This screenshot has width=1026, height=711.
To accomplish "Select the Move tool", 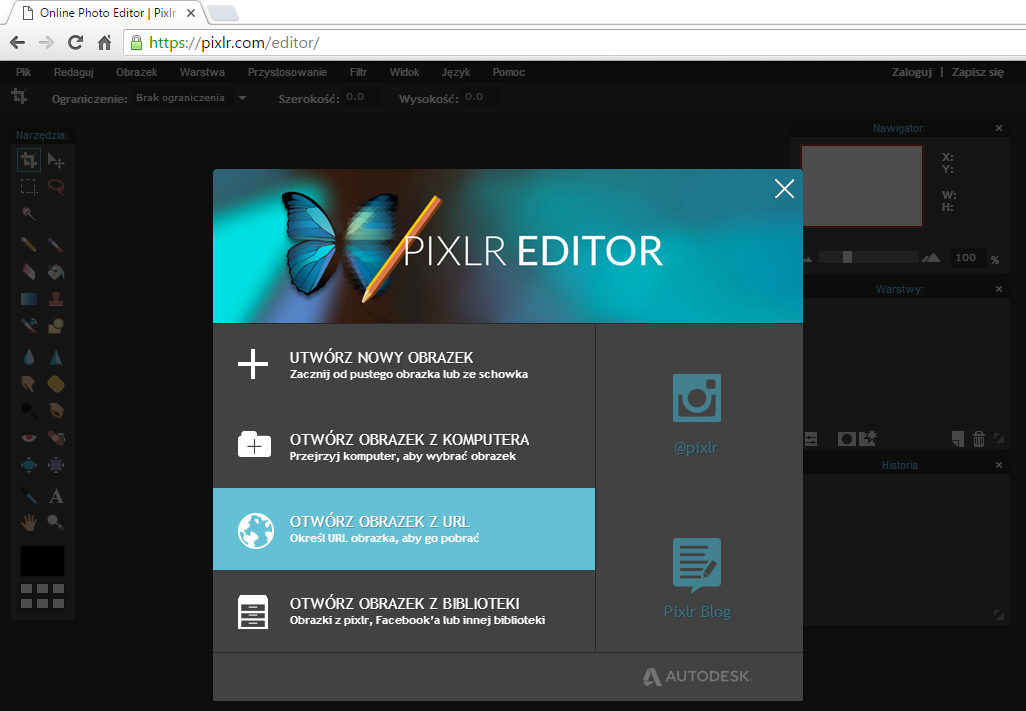I will [x=56, y=160].
